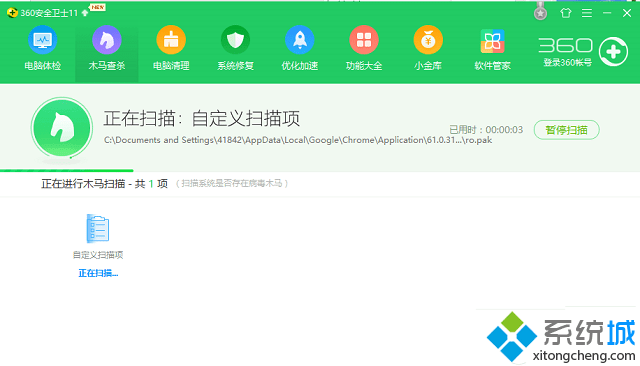Click the 360 shield logo in title bar

pos(12,13)
